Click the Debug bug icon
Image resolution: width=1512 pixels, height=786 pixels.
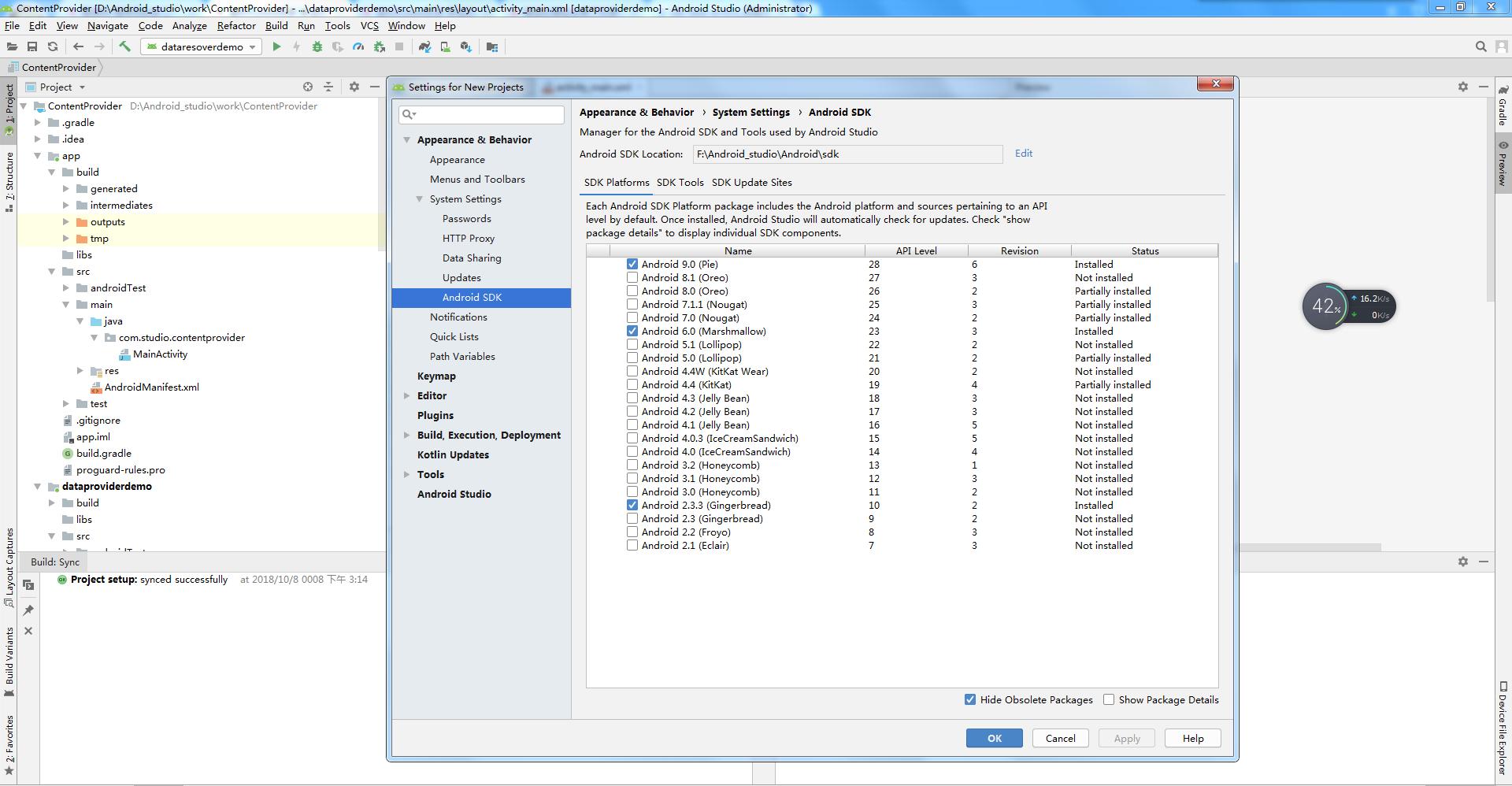click(x=317, y=47)
